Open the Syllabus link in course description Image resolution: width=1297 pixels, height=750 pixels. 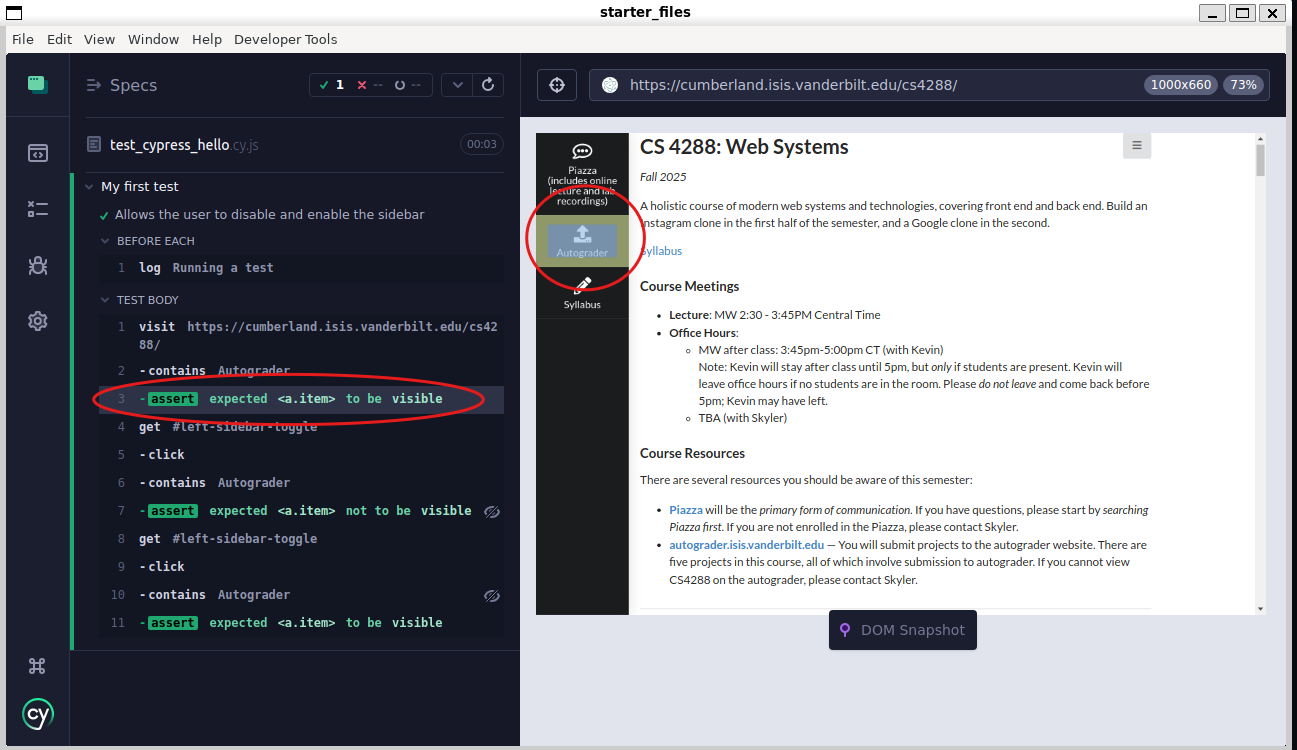pos(662,251)
